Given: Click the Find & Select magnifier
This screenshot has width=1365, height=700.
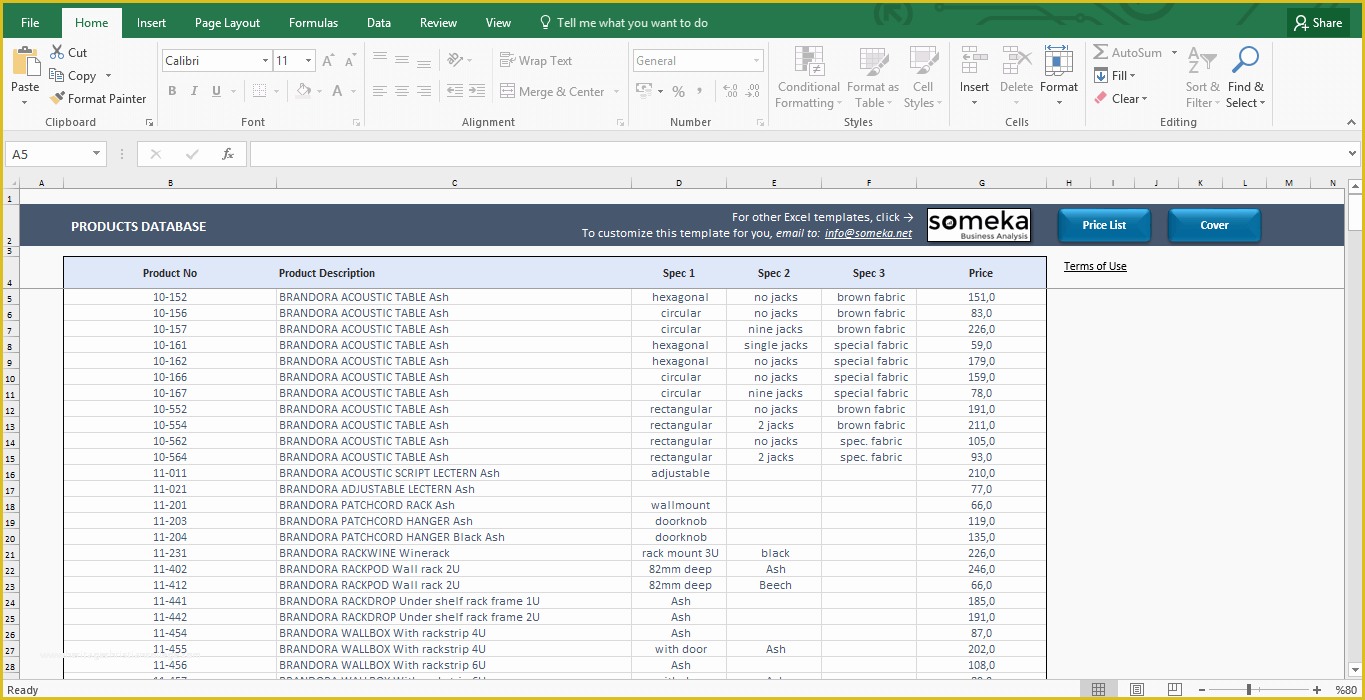Looking at the screenshot, I should pyautogui.click(x=1245, y=61).
